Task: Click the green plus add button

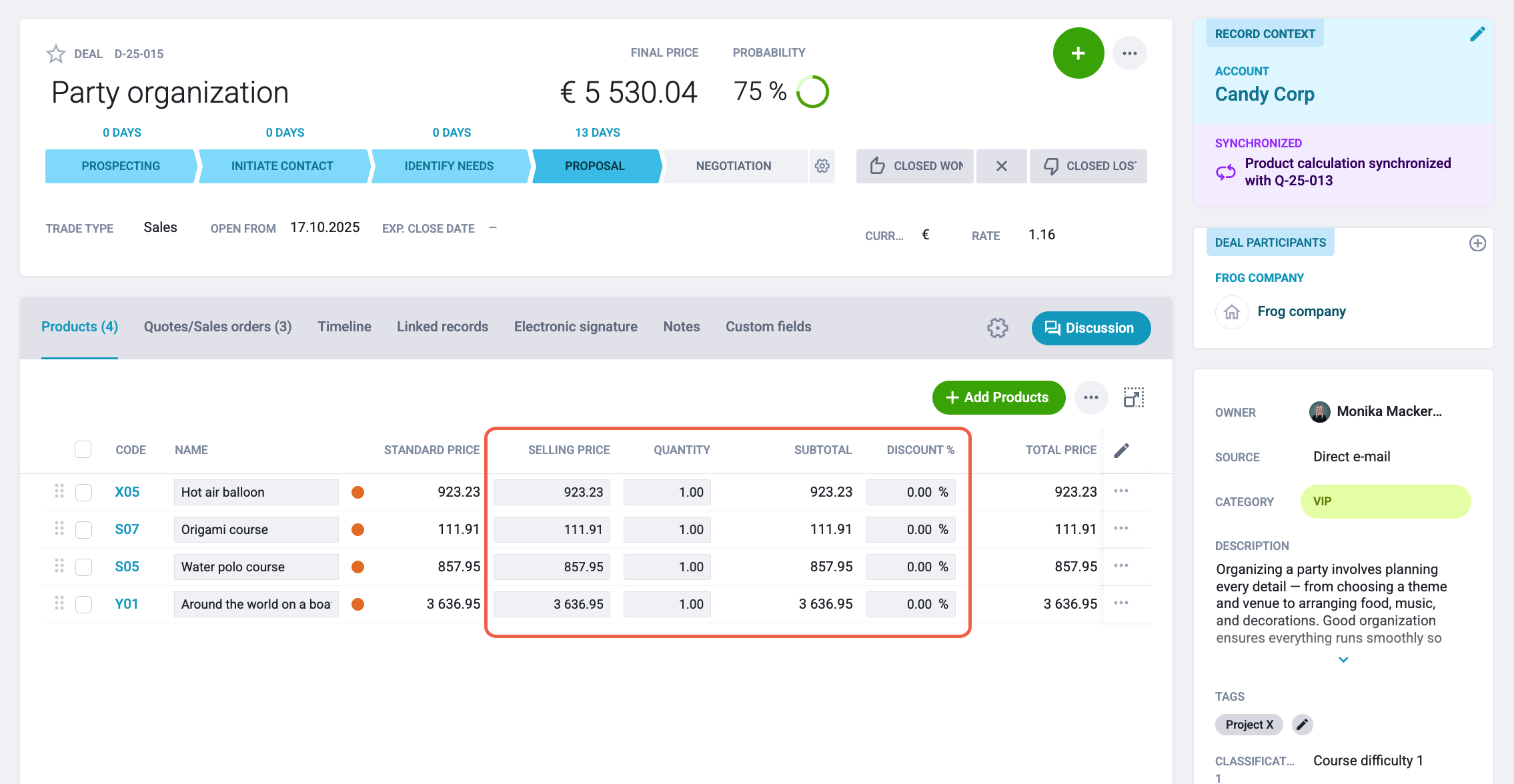Action: [x=1078, y=53]
